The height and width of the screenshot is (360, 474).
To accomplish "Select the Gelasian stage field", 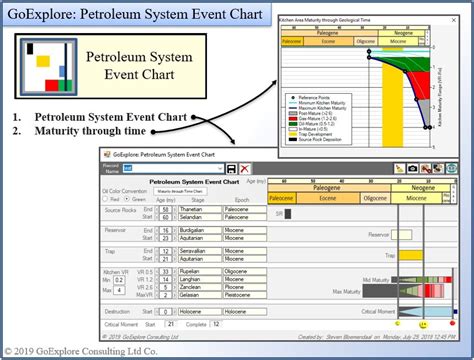I will (200, 295).
